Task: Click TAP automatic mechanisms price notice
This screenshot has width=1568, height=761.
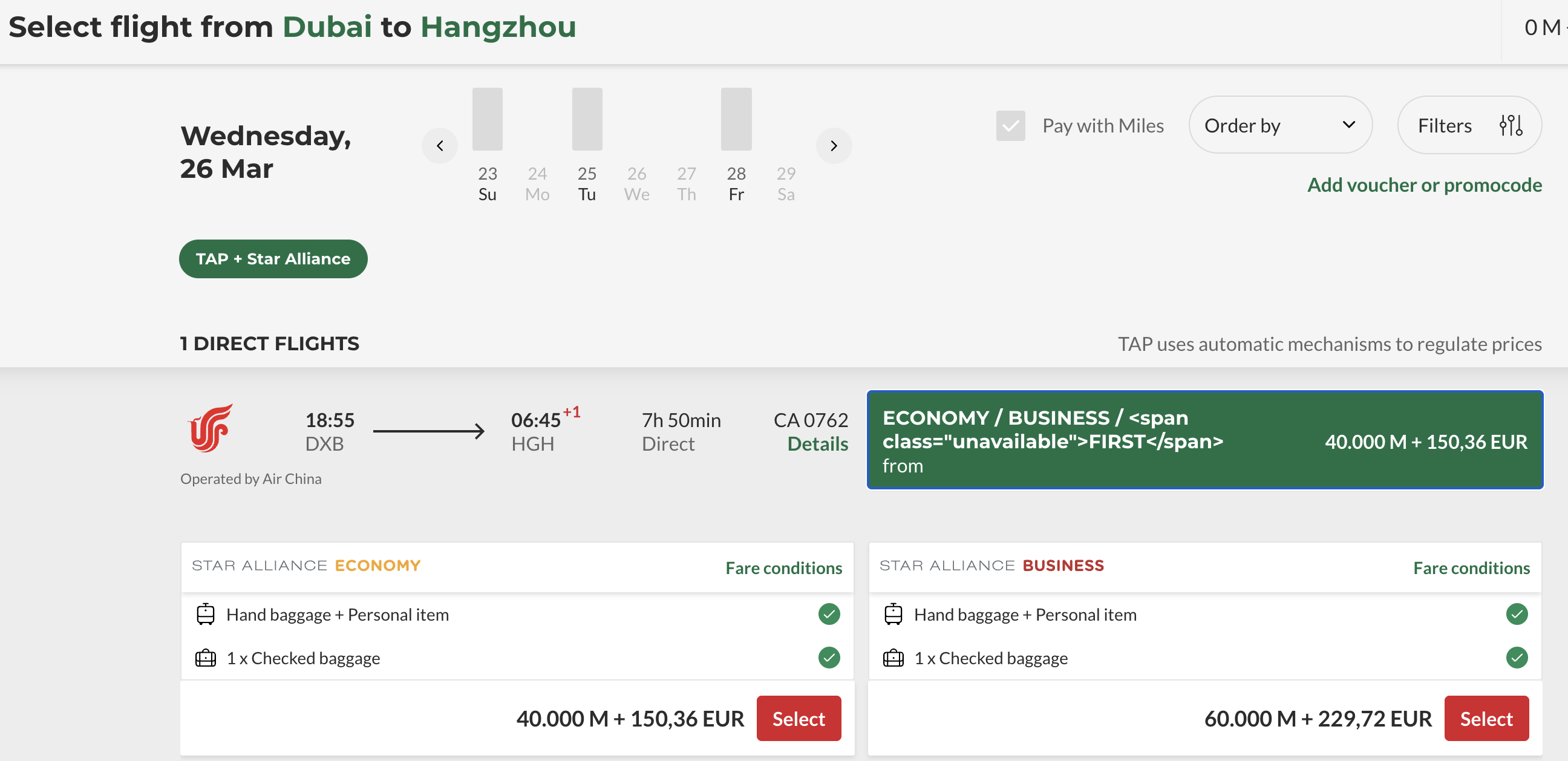Action: [1330, 344]
